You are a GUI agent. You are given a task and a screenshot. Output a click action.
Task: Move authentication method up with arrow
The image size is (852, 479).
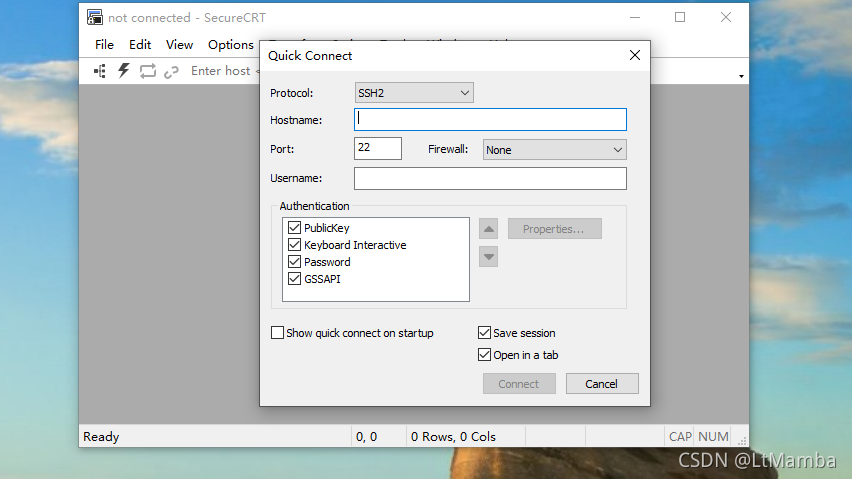488,229
